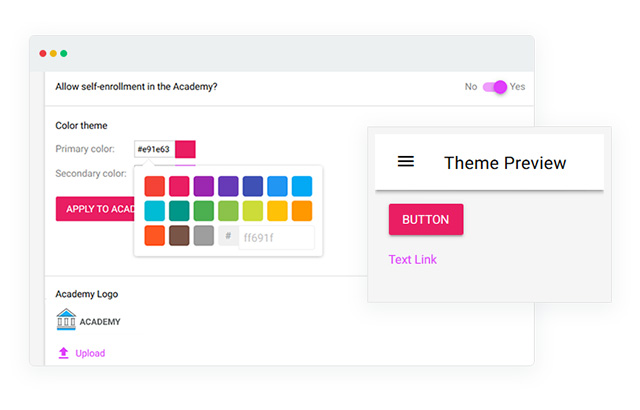Image resolution: width=640 pixels, height=410 pixels.
Task: Toggle the self-enrollment switch
Action: 495,87
